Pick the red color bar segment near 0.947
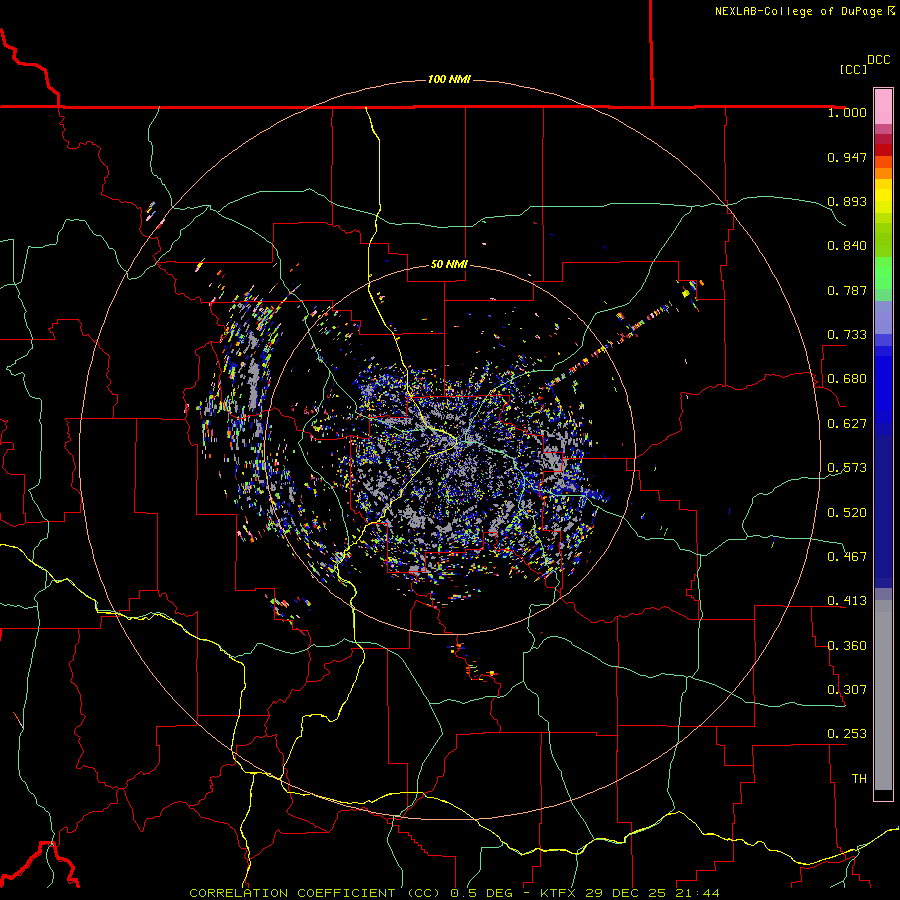 click(x=883, y=150)
